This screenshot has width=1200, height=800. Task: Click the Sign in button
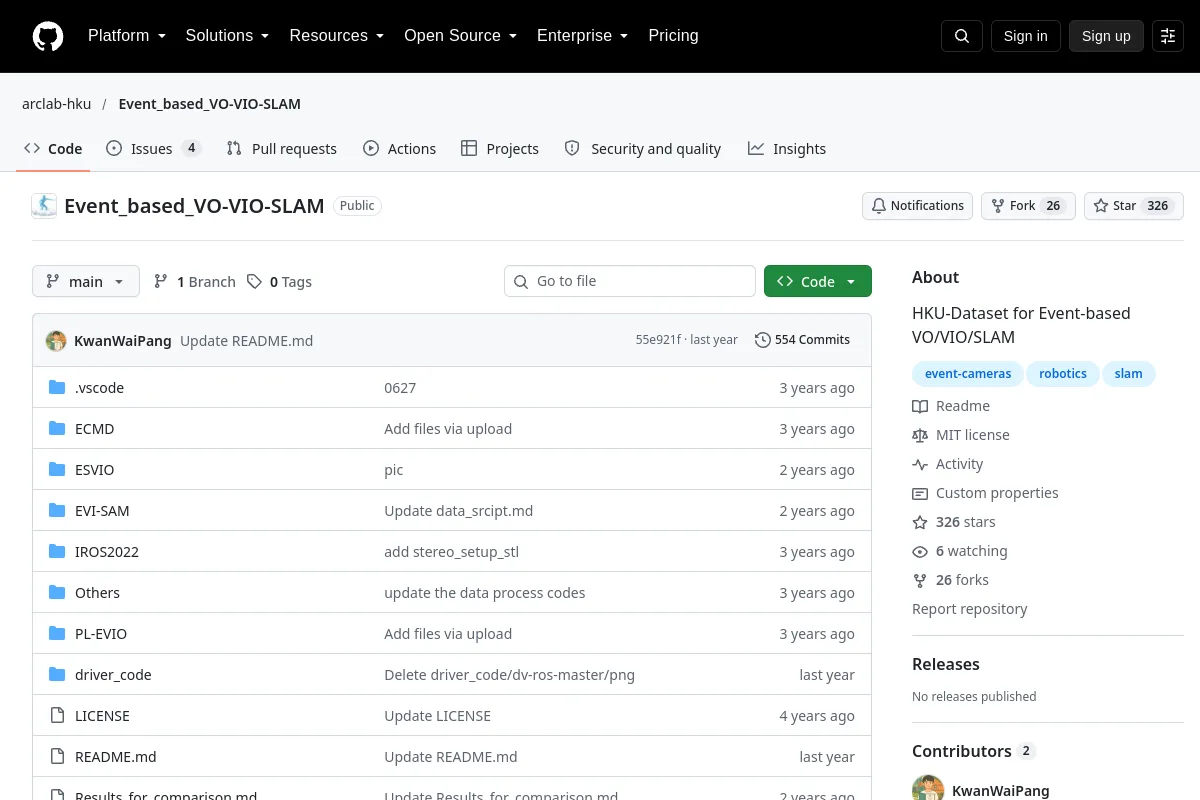click(x=1026, y=36)
